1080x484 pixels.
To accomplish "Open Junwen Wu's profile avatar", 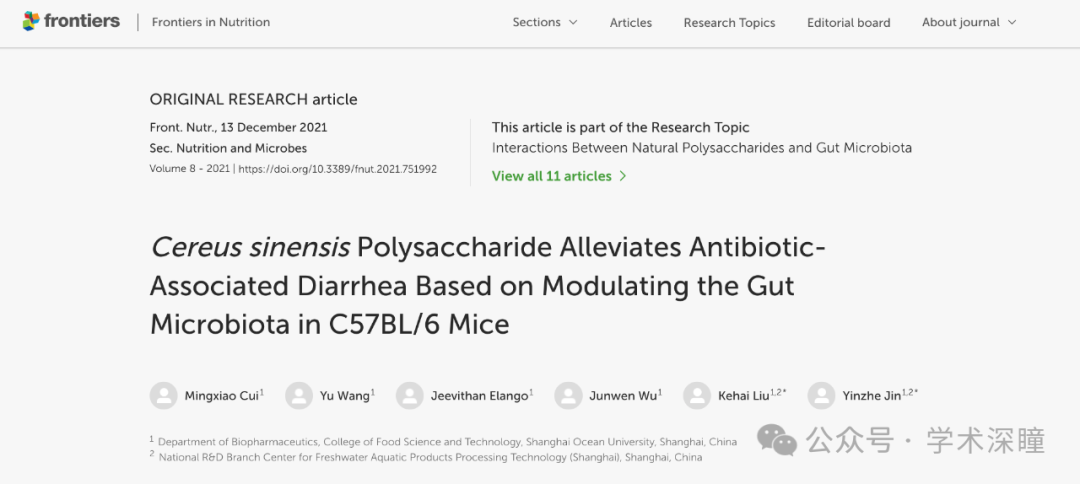I will click(x=568, y=396).
